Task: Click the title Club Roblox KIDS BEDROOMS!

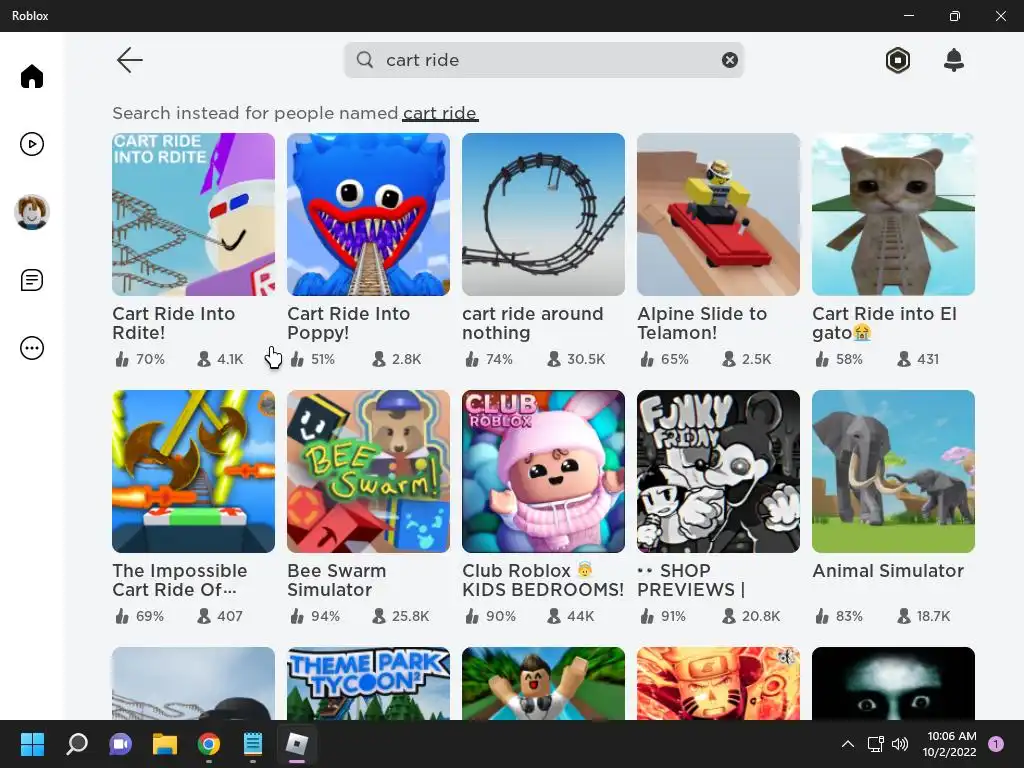Action: (543, 580)
